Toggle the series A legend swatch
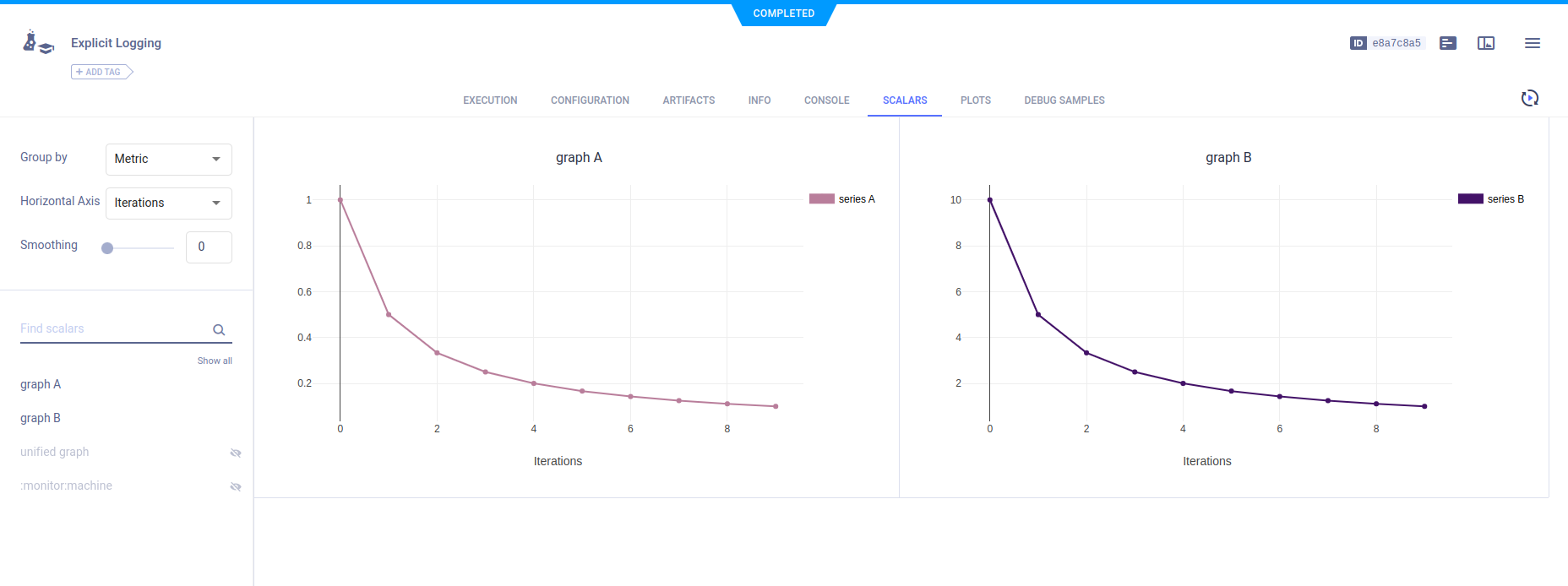The image size is (1568, 586). 821,199
